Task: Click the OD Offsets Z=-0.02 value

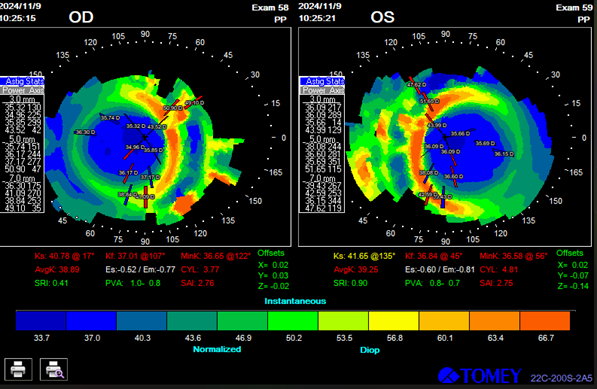Action: pyautogui.click(x=273, y=286)
